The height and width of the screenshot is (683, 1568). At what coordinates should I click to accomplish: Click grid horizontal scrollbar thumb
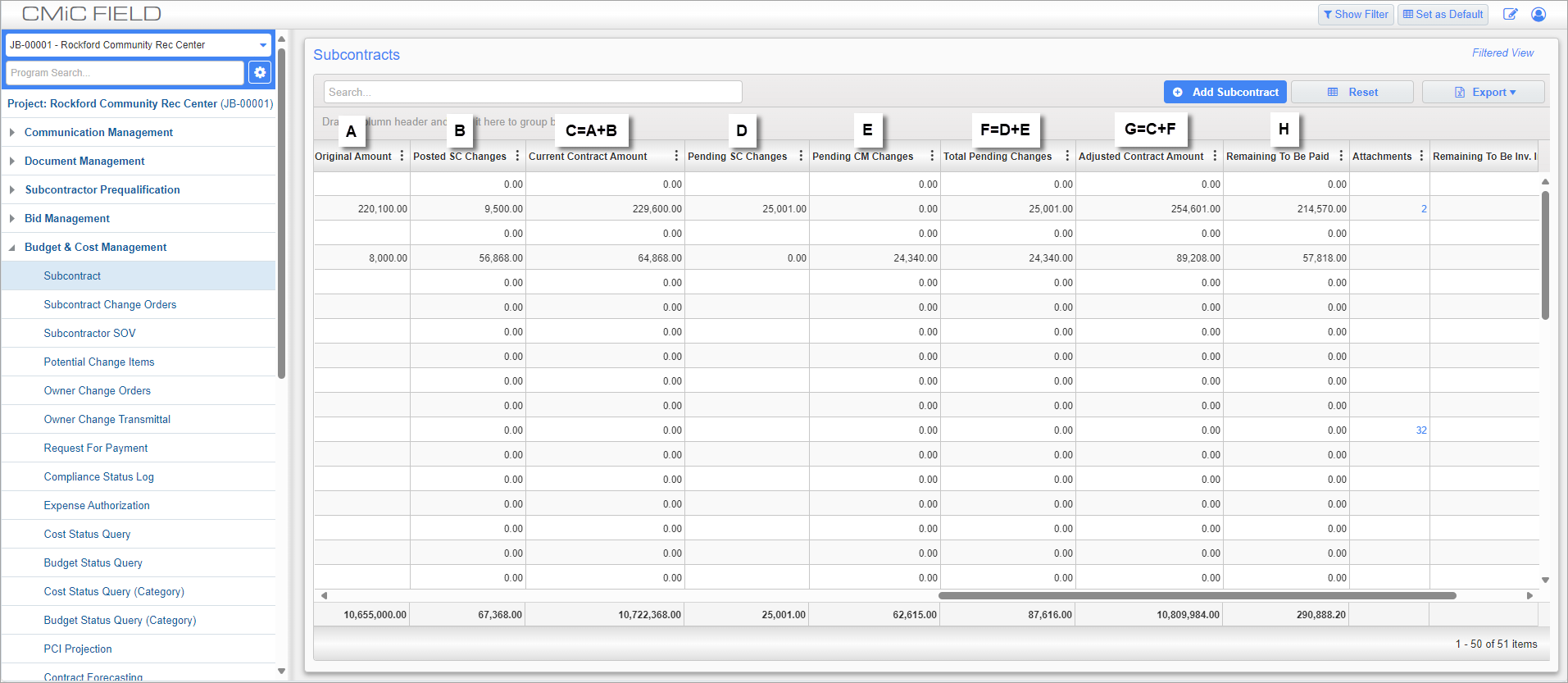[1197, 596]
